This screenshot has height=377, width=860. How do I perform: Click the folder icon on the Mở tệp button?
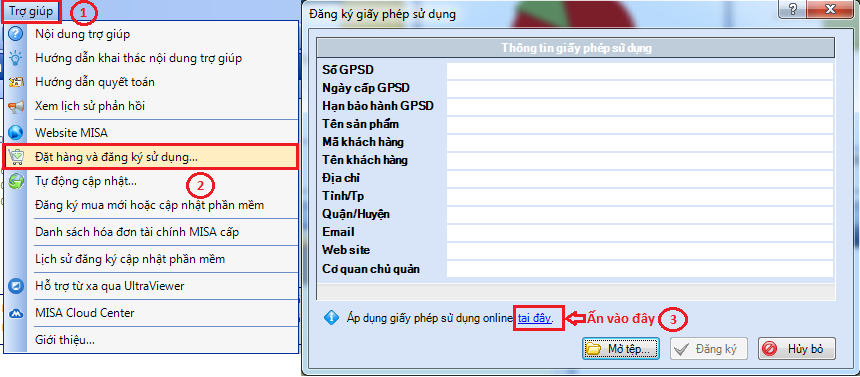click(x=593, y=348)
